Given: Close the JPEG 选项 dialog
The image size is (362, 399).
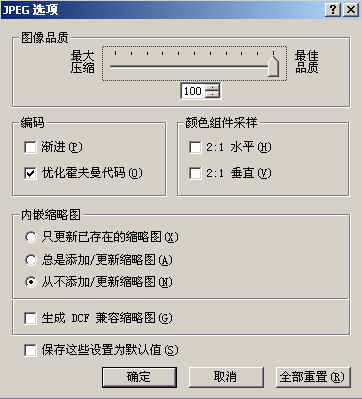Looking at the screenshot, I should [x=351, y=9].
